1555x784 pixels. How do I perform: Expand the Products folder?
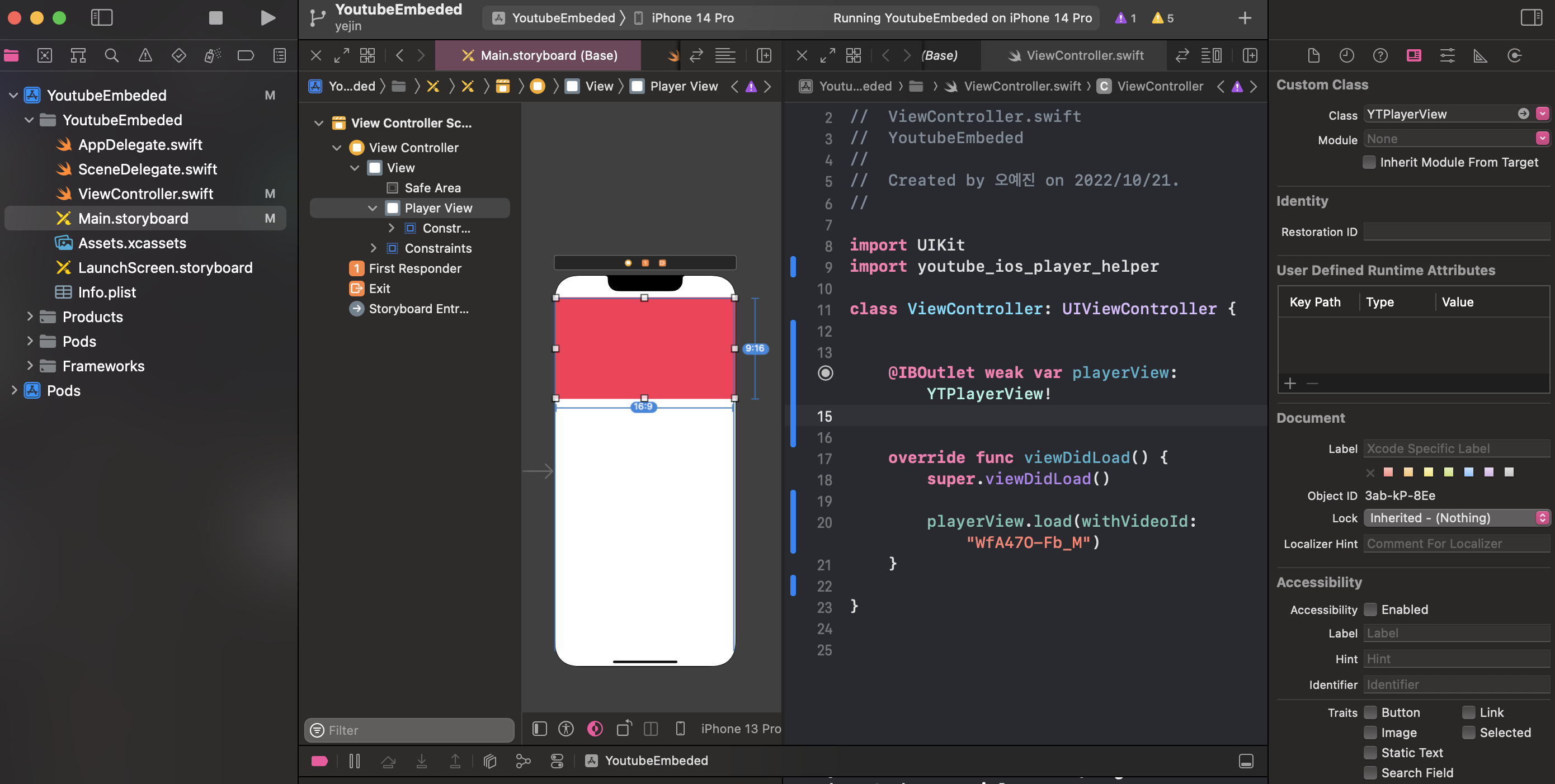pos(30,317)
